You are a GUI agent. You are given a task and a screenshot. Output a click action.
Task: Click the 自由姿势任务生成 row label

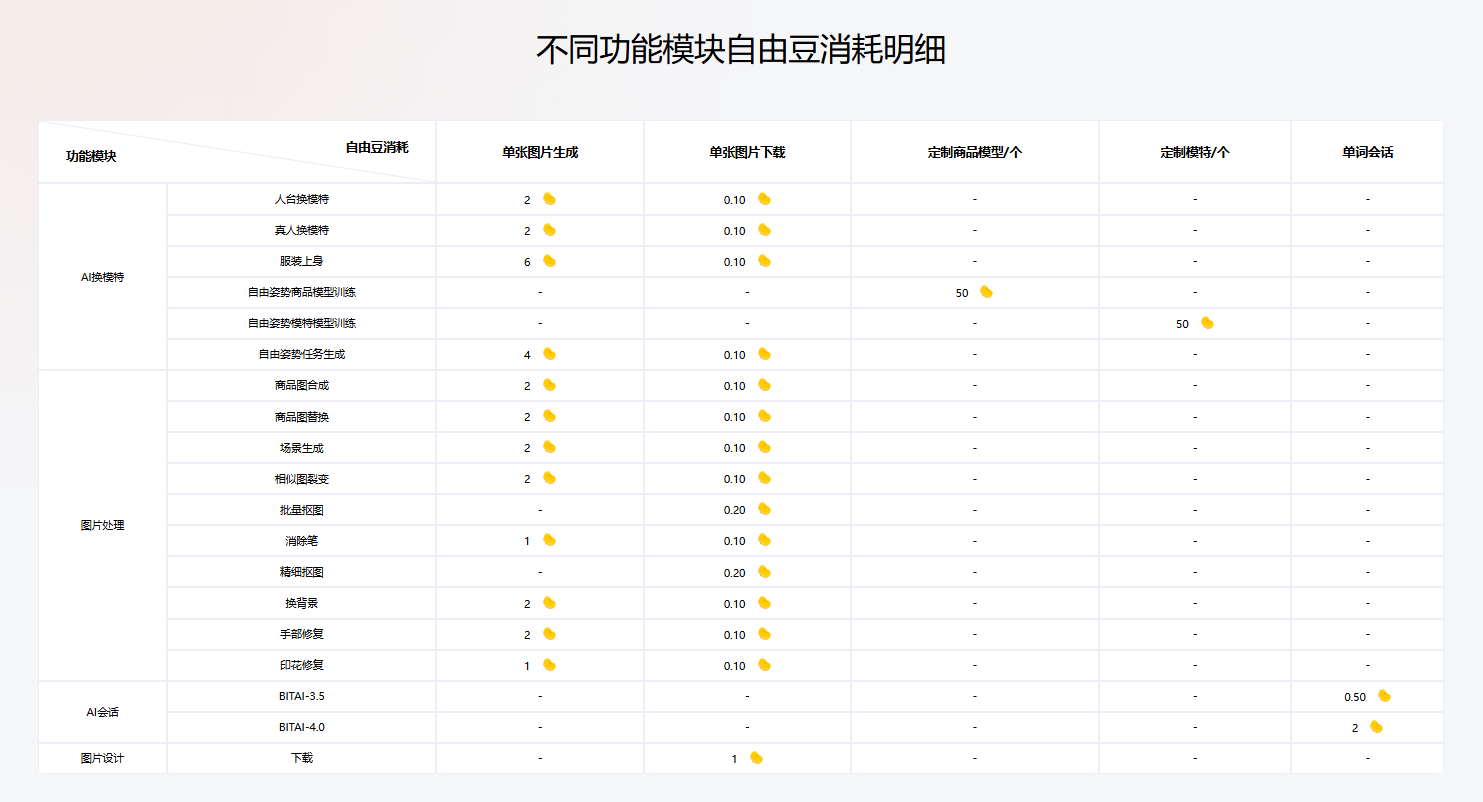click(302, 354)
